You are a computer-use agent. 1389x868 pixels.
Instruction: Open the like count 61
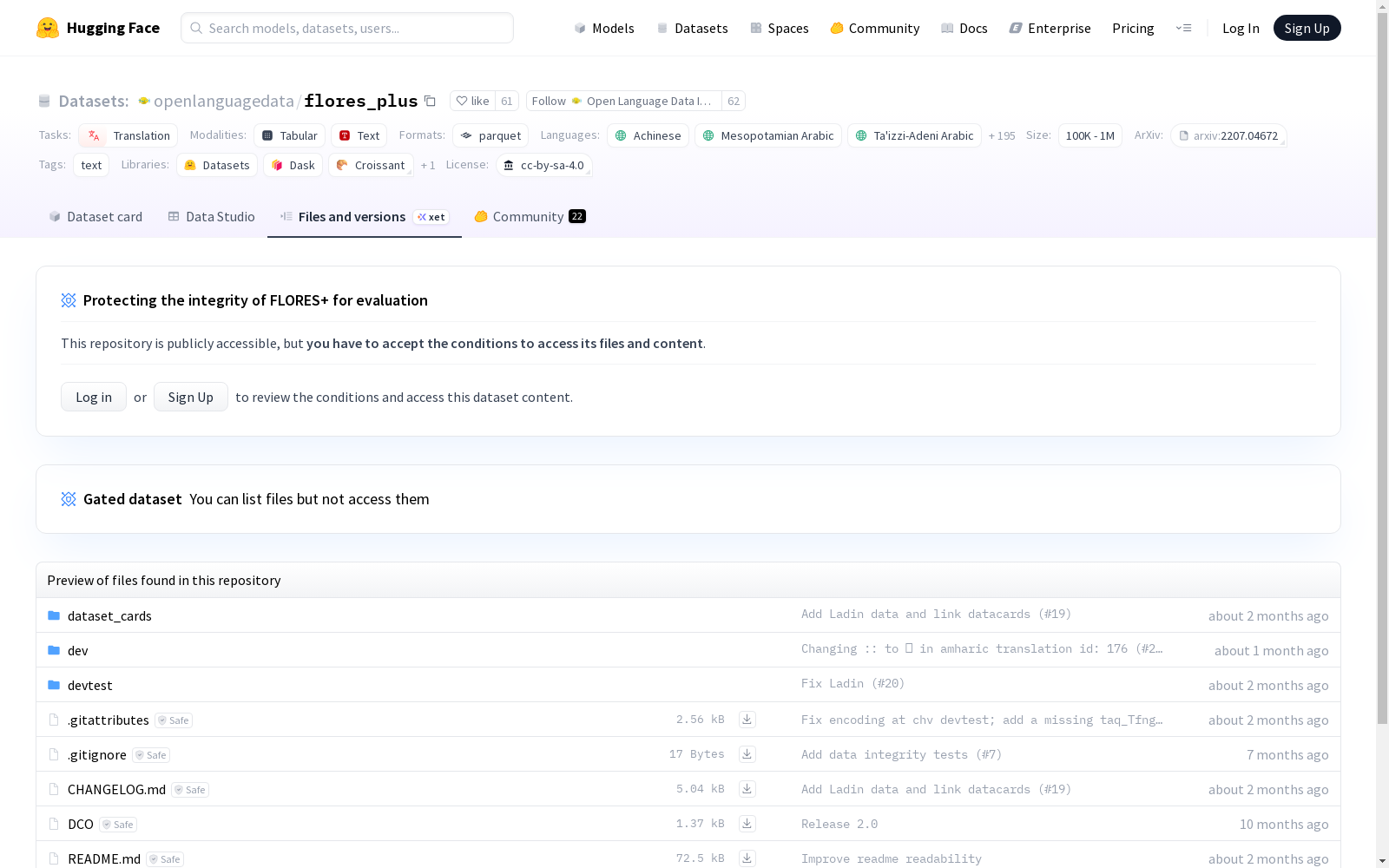(507, 101)
